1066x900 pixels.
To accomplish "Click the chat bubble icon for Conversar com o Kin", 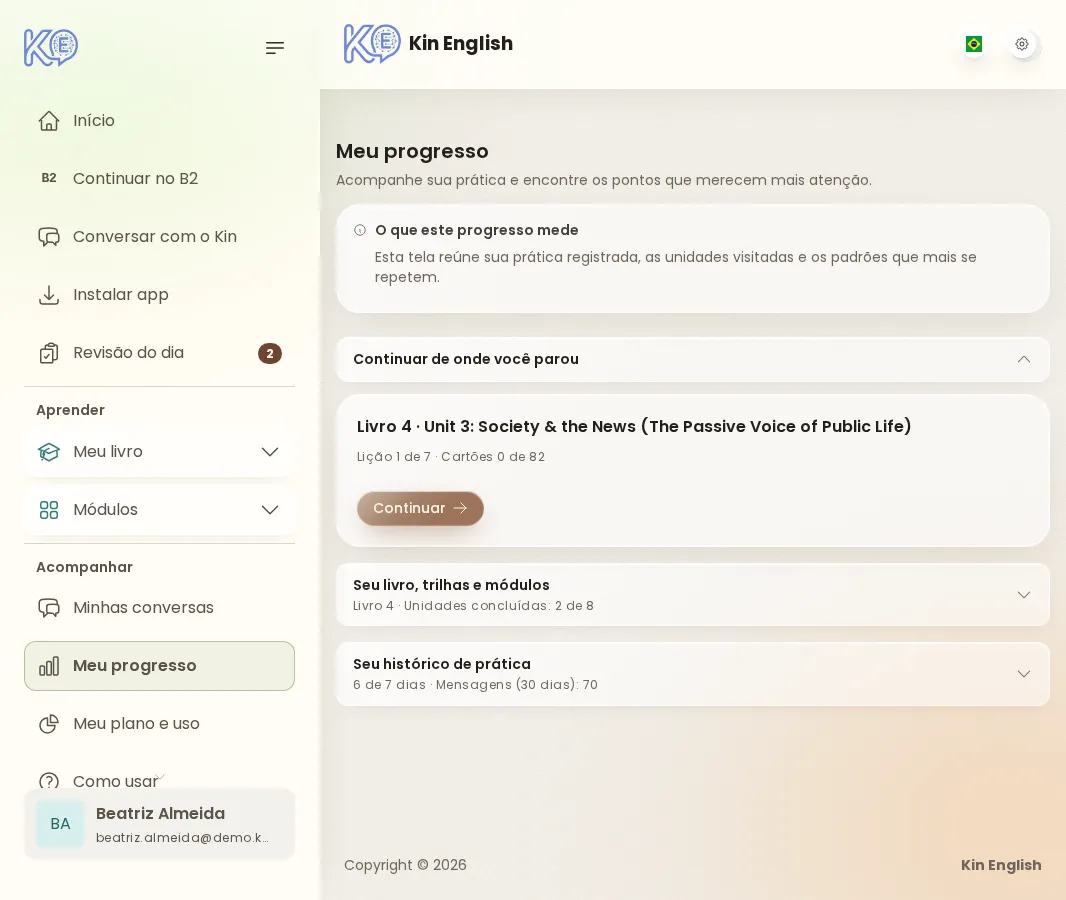I will coord(49,237).
